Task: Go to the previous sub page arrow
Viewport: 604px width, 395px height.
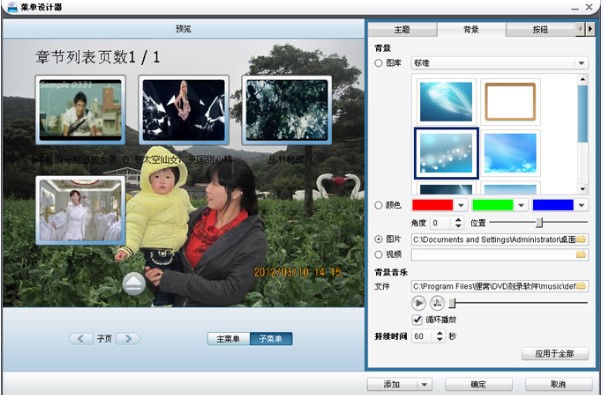Action: click(81, 339)
